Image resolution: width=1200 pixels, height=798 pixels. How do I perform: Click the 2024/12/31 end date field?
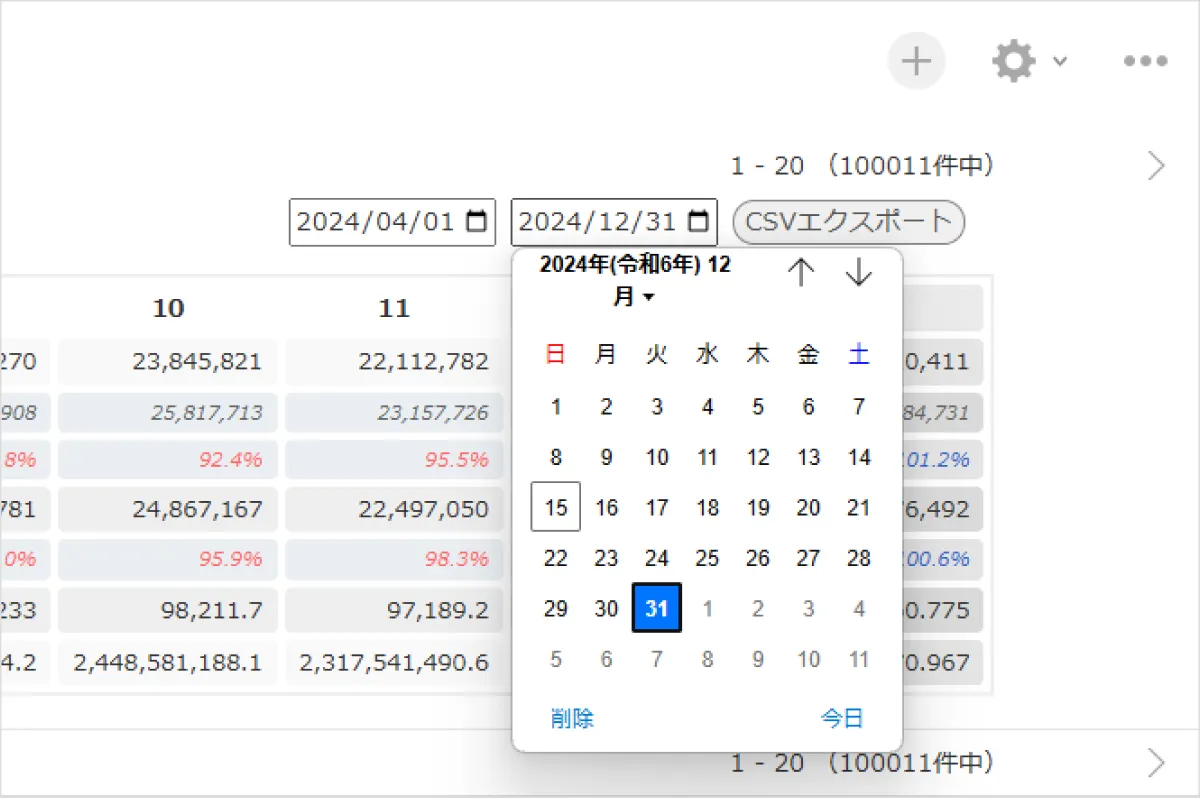tap(614, 222)
